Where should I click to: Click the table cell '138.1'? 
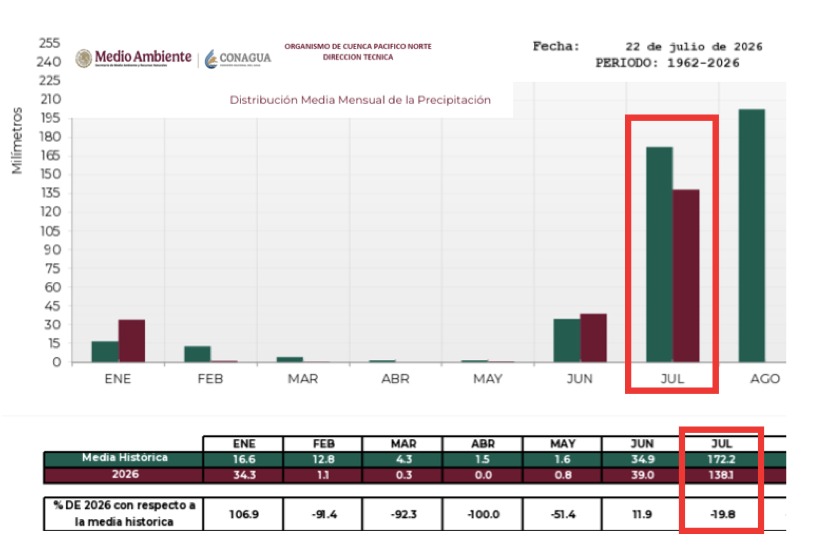pos(721,475)
